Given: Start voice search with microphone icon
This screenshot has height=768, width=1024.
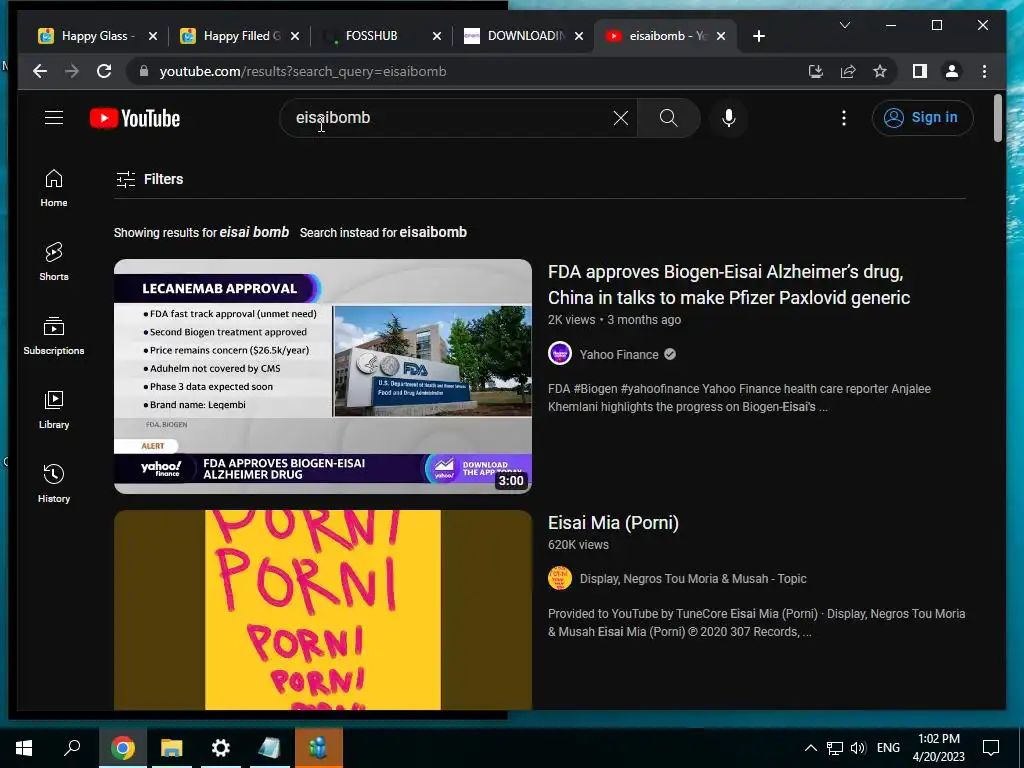Looking at the screenshot, I should point(729,118).
